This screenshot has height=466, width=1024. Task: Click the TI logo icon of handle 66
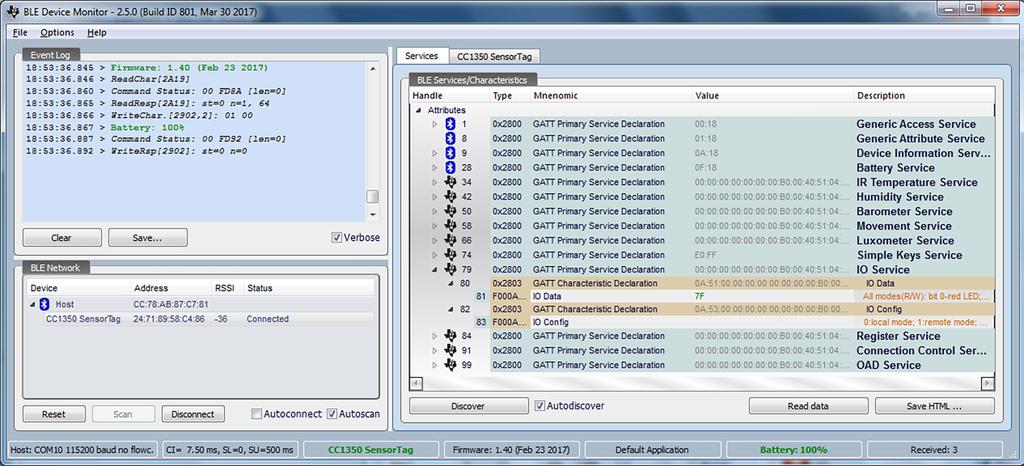(x=450, y=240)
